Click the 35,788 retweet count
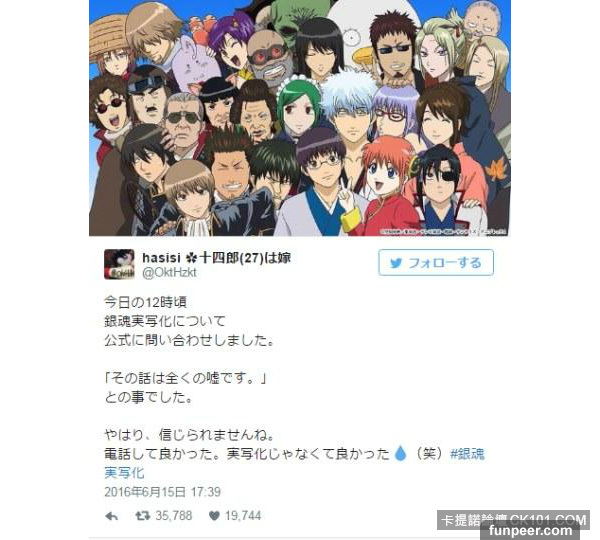The width and height of the screenshot is (600, 540). 174,516
